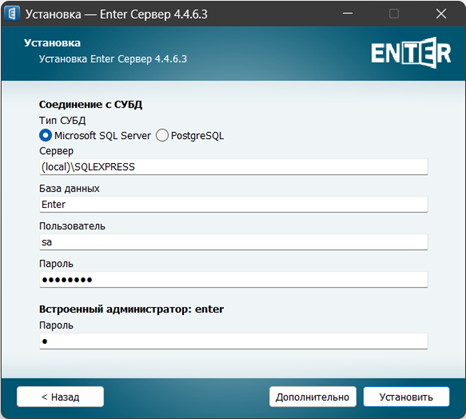This screenshot has width=466, height=419.
Task: Select the Microsoft SQL Server radio button
Action: [45, 136]
